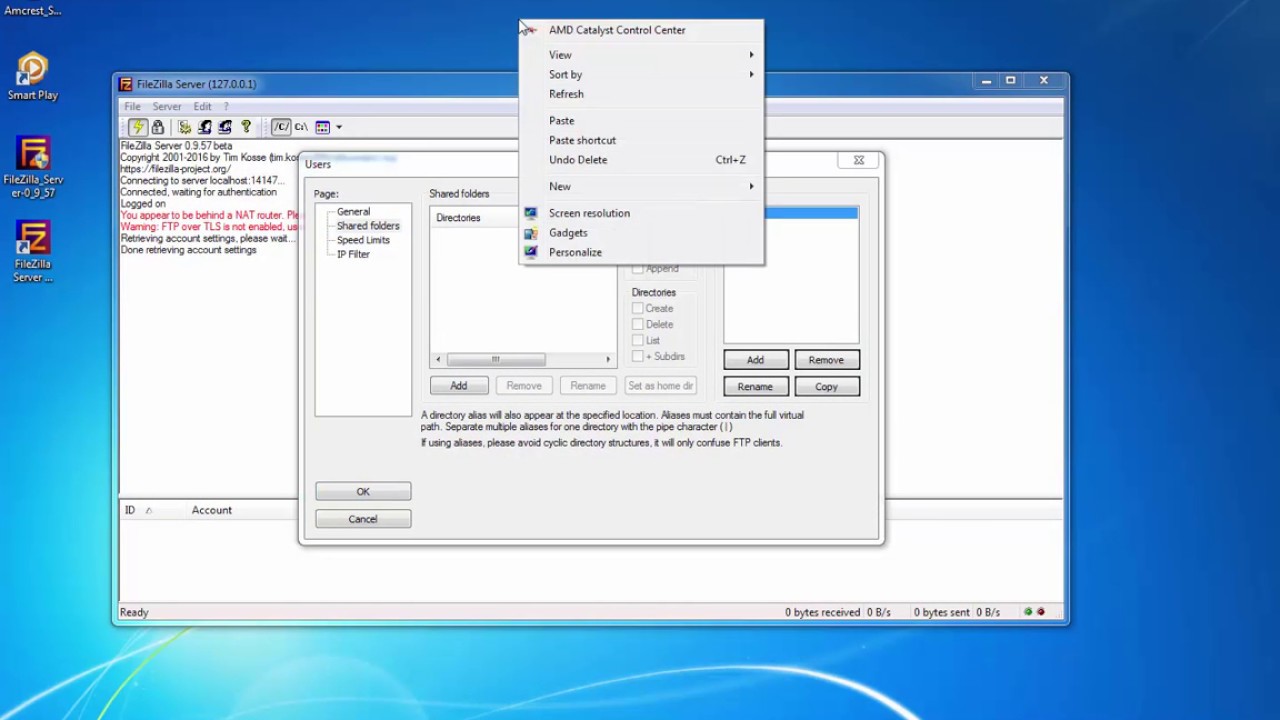Click the AMD Catalyst Control Center menu icon
Viewport: 1280px width, 720px height.
tap(530, 30)
